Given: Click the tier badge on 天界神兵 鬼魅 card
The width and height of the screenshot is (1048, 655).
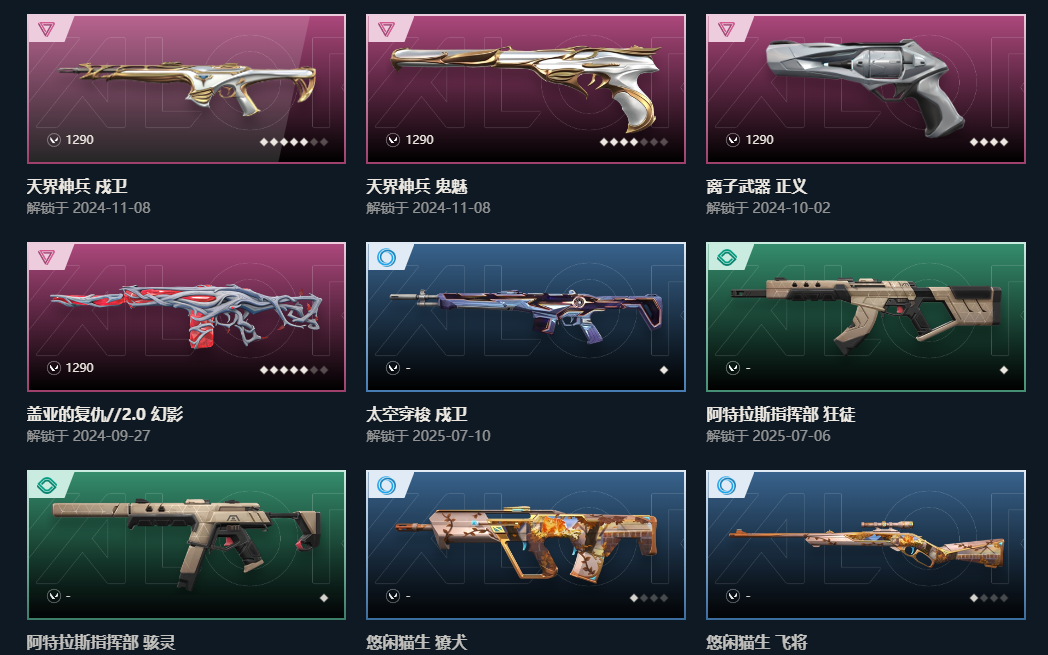Looking at the screenshot, I should point(386,29).
